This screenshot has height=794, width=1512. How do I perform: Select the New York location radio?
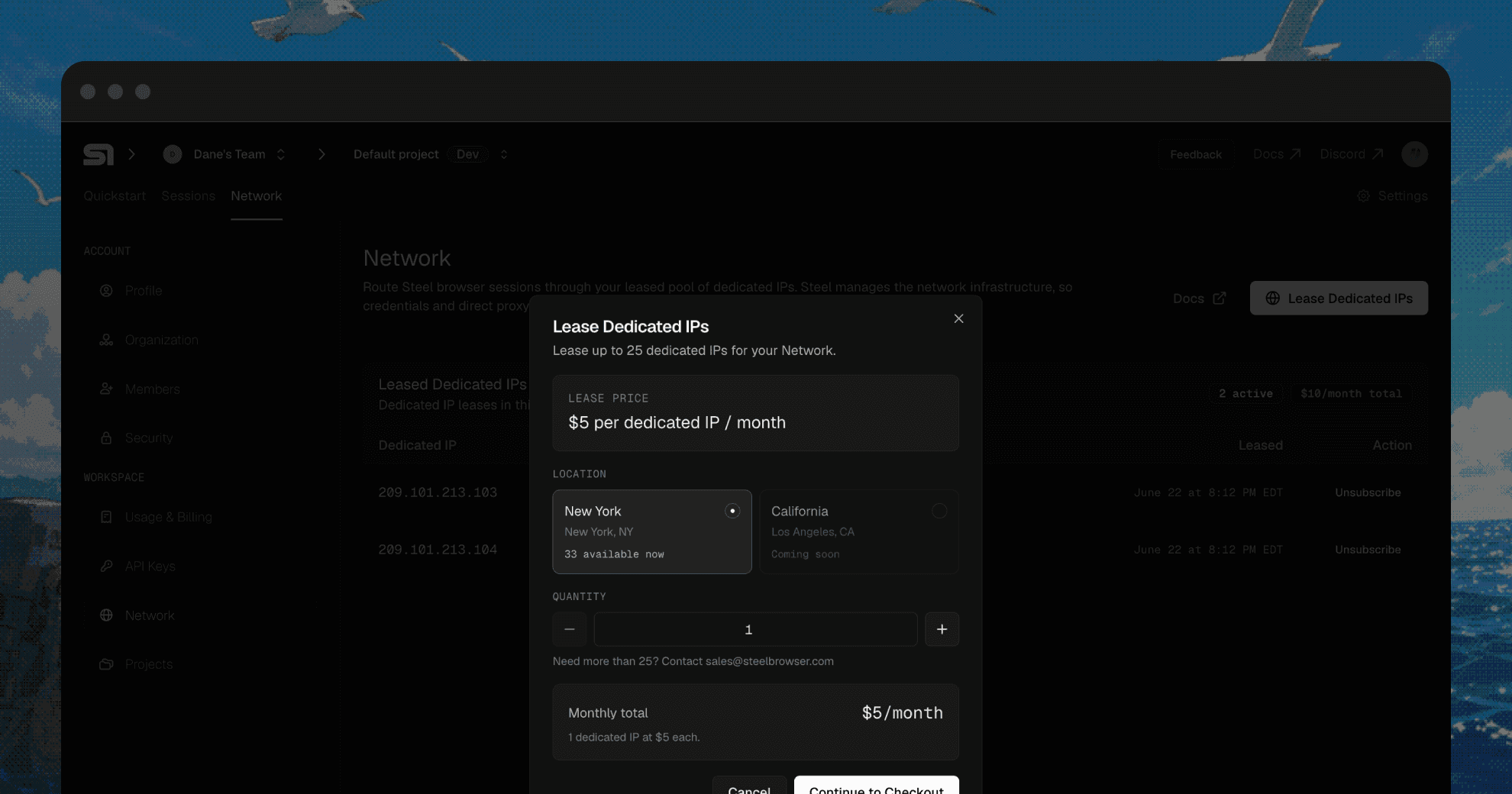(732, 512)
